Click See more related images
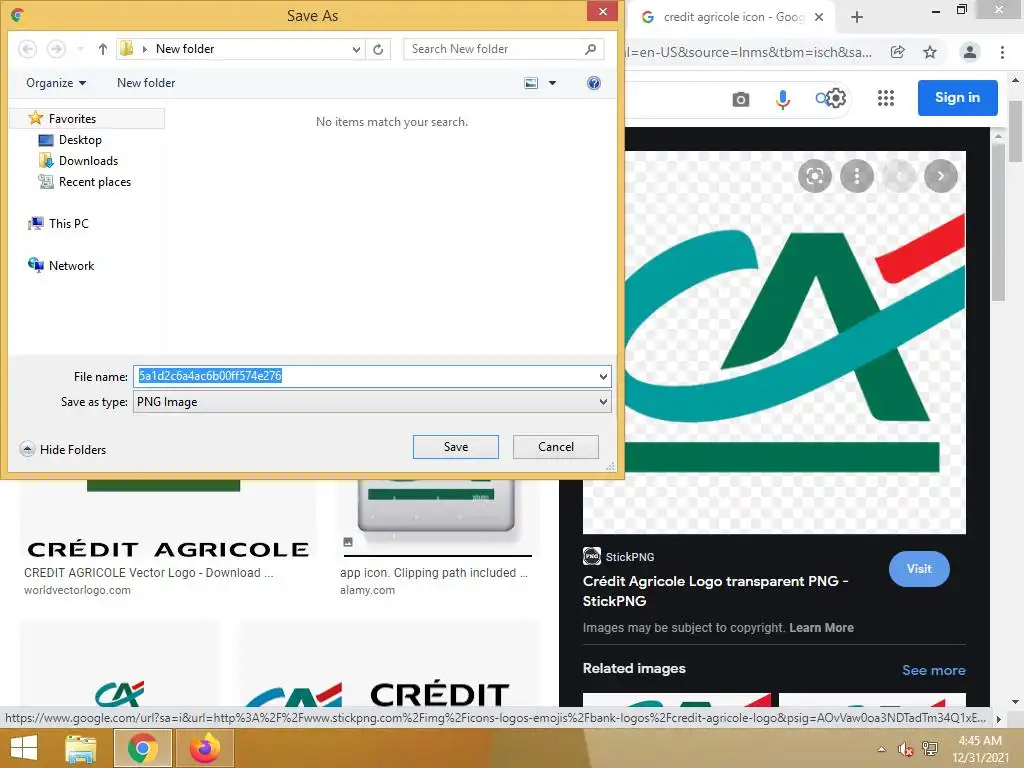The height and width of the screenshot is (768, 1024). 933,670
